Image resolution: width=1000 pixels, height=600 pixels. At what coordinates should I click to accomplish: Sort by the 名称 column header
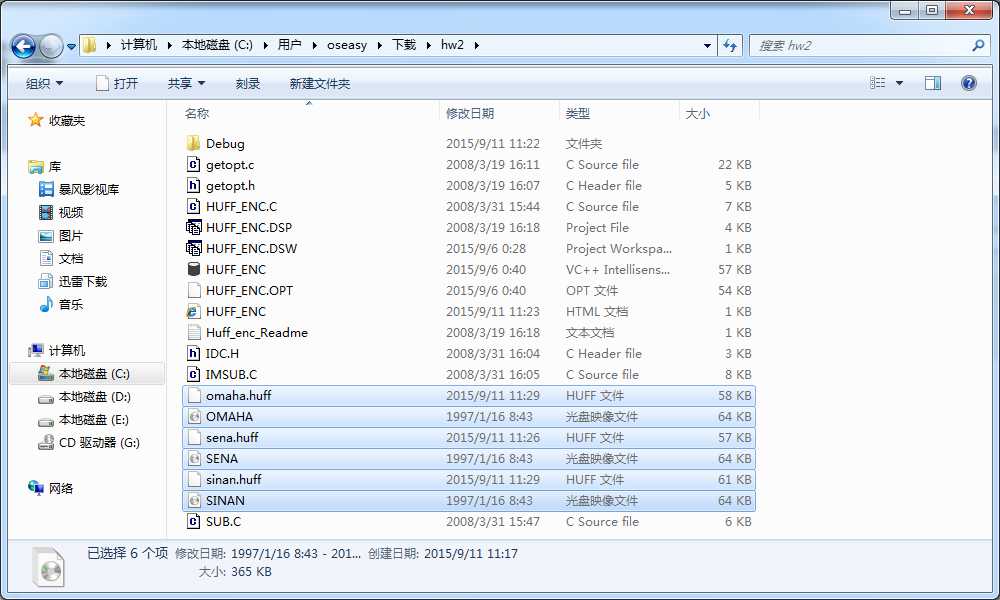click(197, 113)
